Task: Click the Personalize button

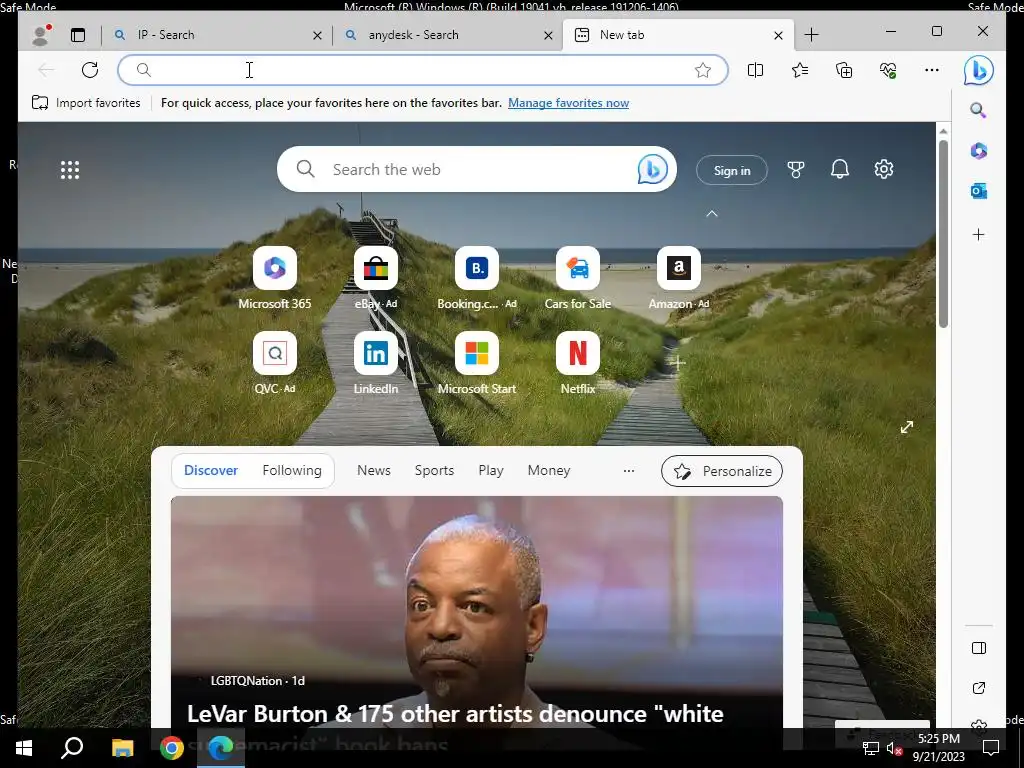Action: (722, 471)
